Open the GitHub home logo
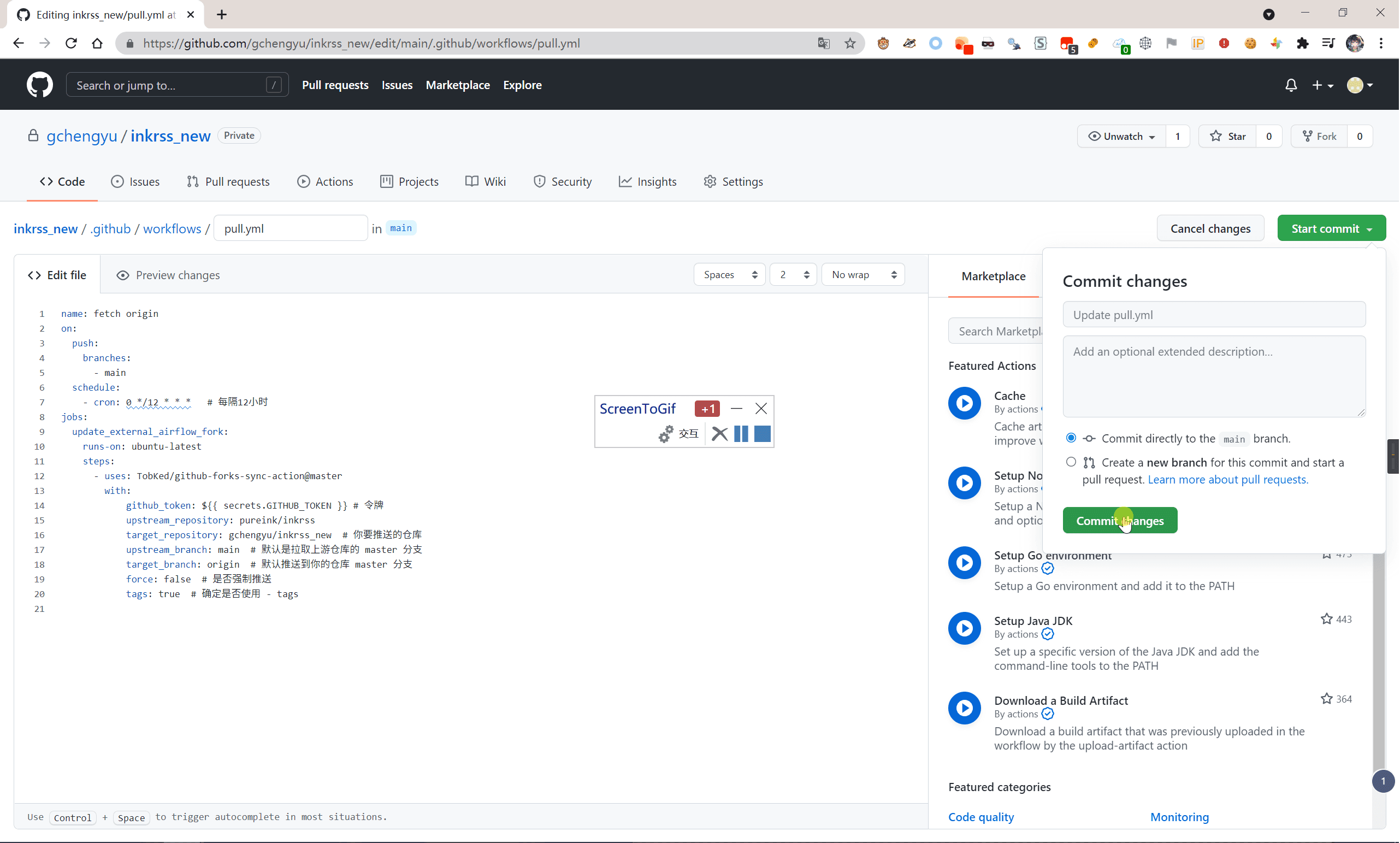Image resolution: width=1400 pixels, height=843 pixels. click(40, 85)
